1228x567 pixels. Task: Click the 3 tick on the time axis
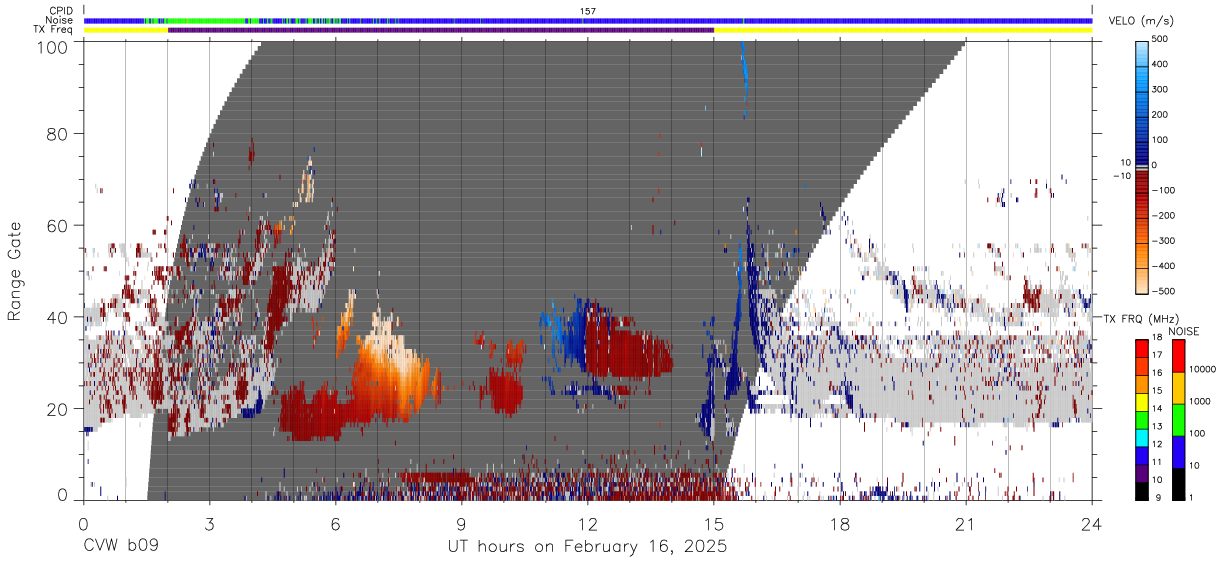210,524
